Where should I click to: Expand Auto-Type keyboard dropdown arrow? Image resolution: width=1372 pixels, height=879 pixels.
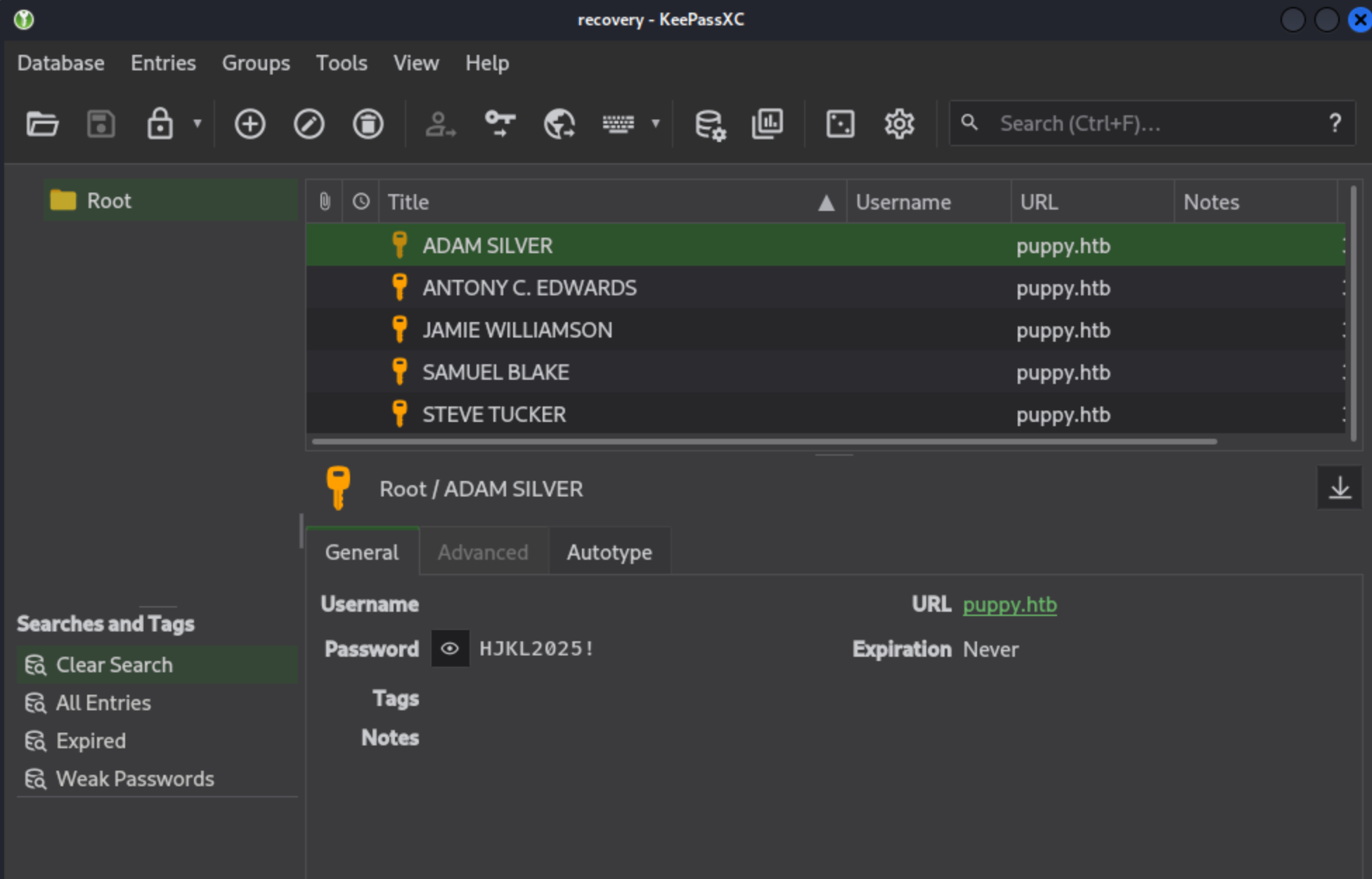[x=656, y=124]
